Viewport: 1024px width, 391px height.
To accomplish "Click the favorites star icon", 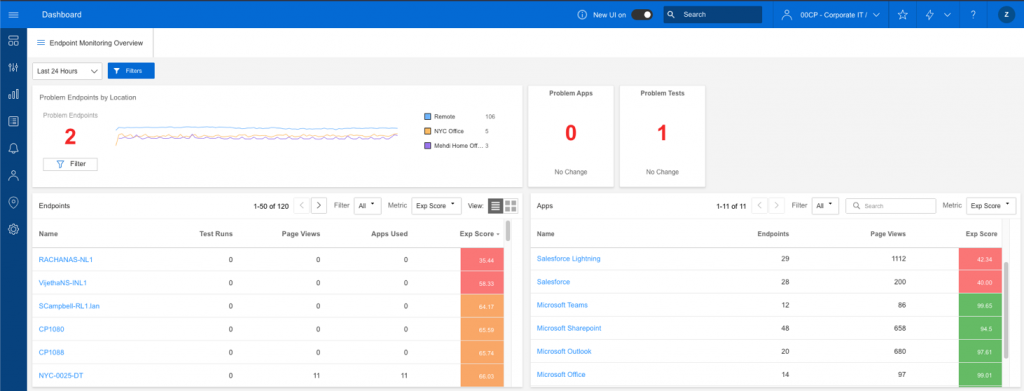I will [903, 14].
